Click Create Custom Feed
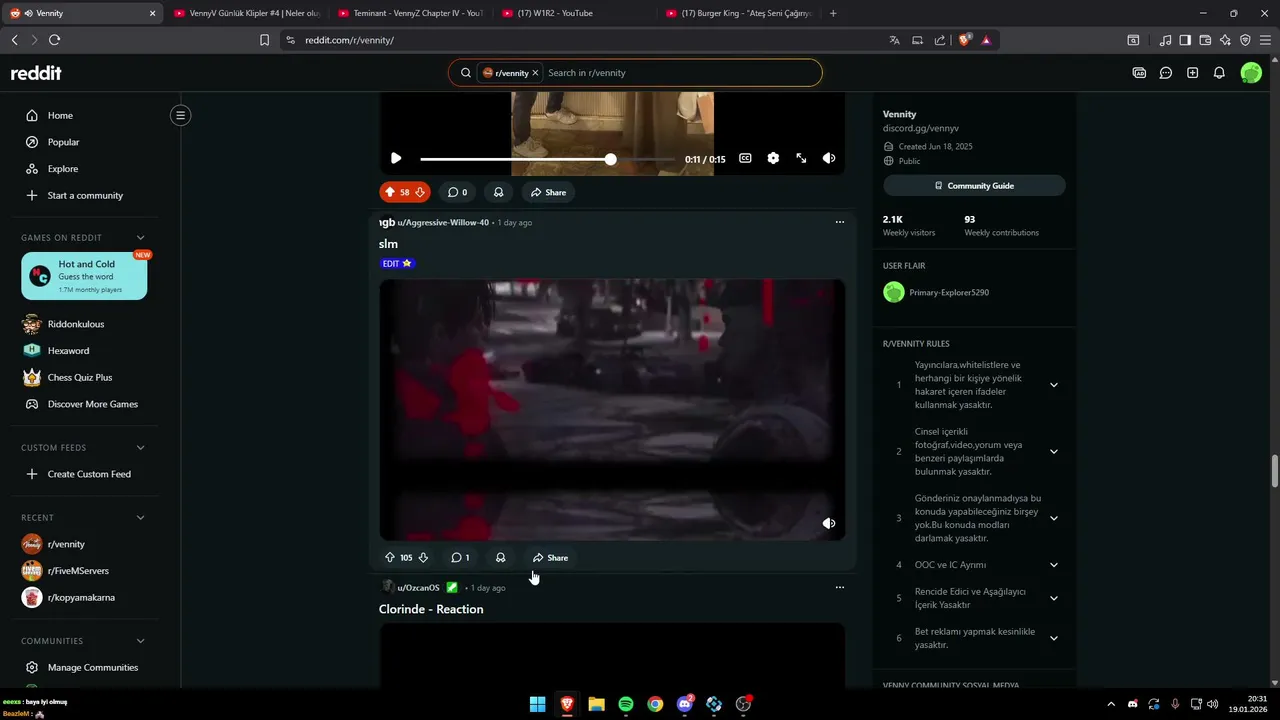Screen dimensions: 1280x720 [x=90, y=474]
